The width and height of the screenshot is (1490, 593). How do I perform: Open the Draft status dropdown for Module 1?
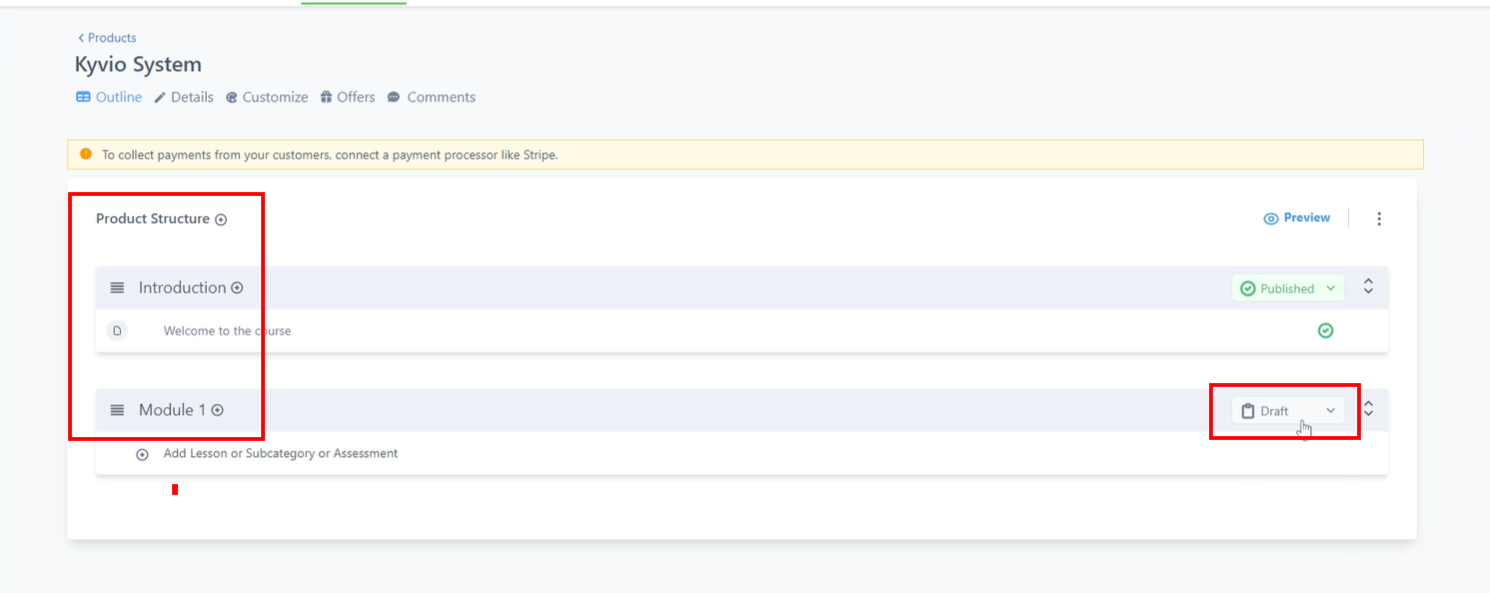pos(1288,411)
